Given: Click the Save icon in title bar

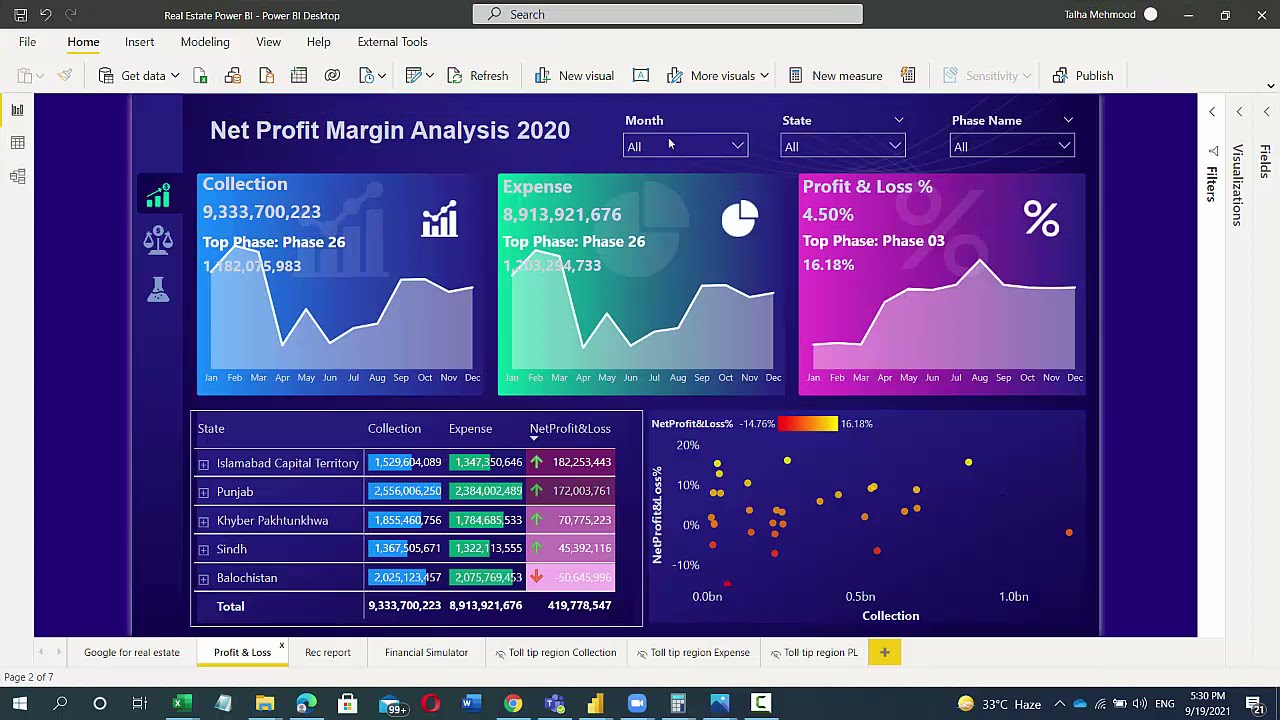Looking at the screenshot, I should coord(20,15).
